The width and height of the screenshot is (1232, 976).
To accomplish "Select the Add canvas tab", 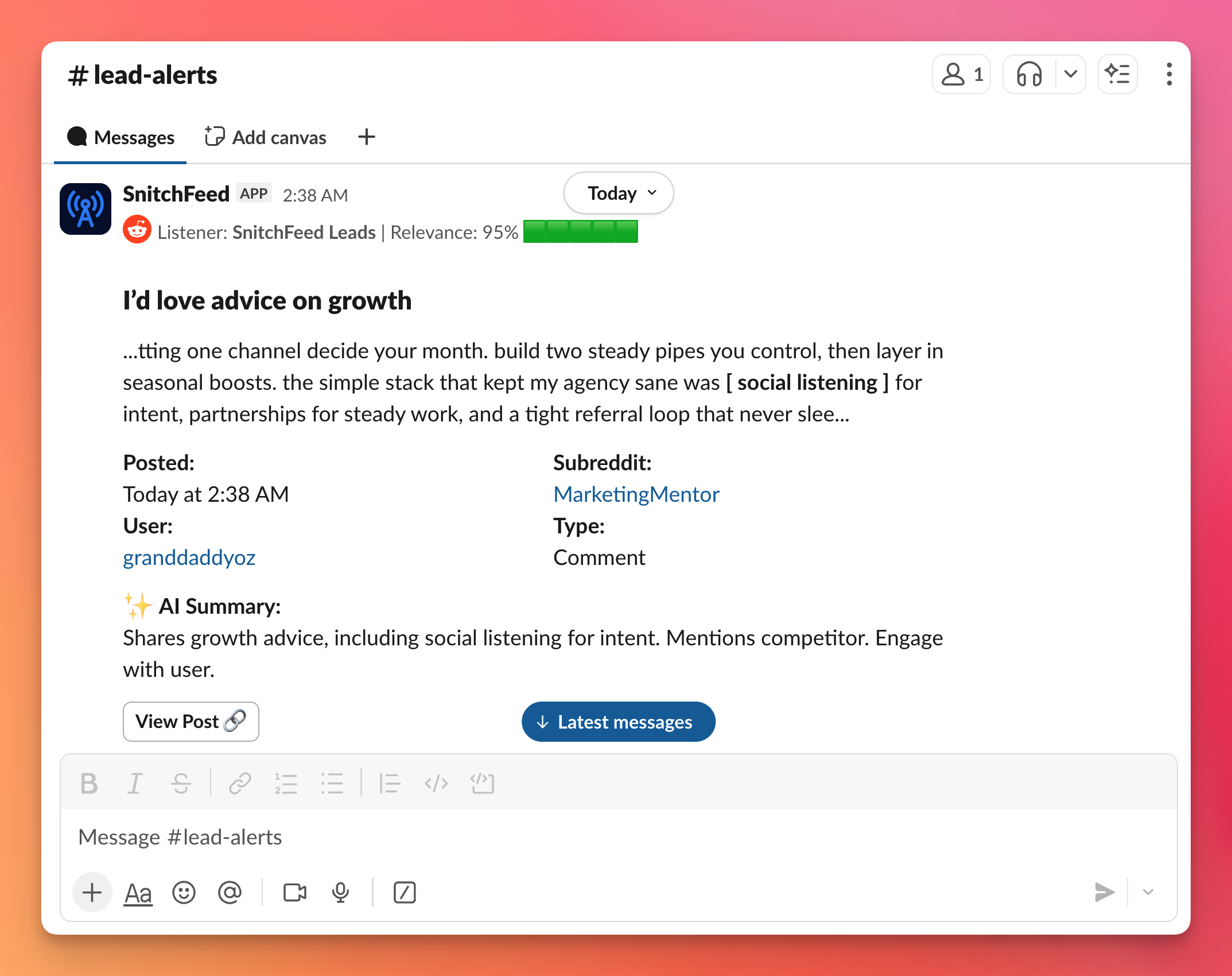I will tap(266, 137).
